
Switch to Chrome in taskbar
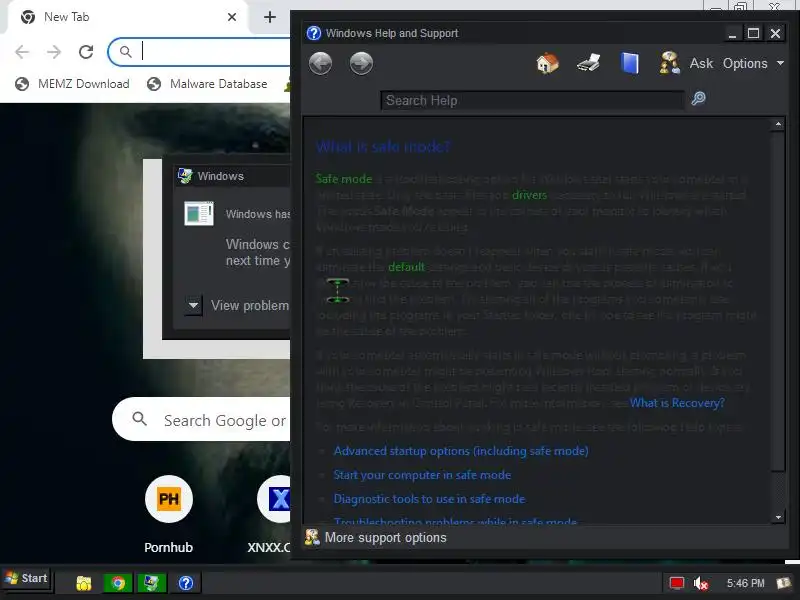point(117,583)
